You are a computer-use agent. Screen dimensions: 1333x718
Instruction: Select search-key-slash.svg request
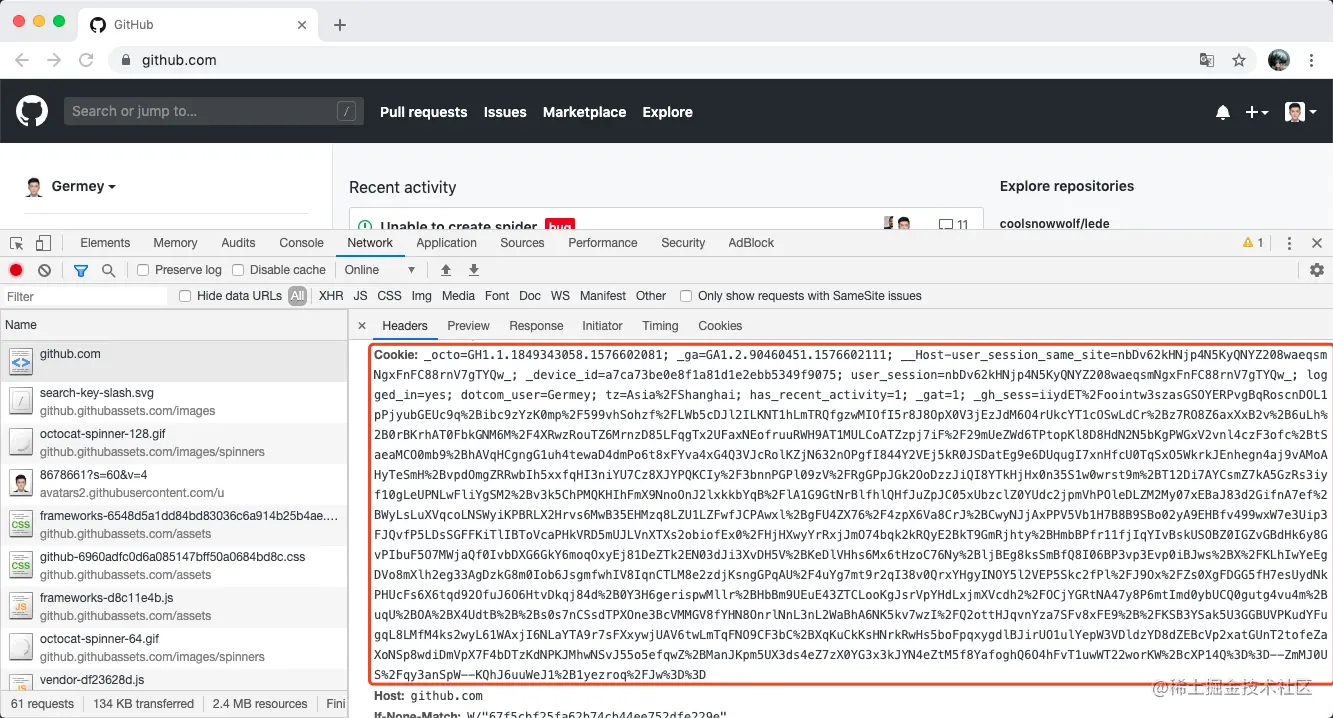point(174,402)
